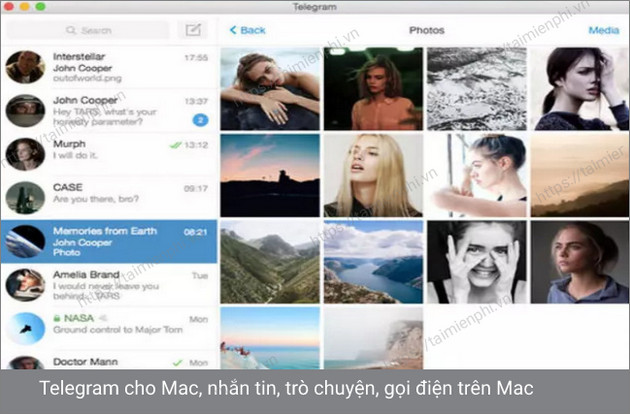Open photo of woman resting on rock

tap(270, 89)
